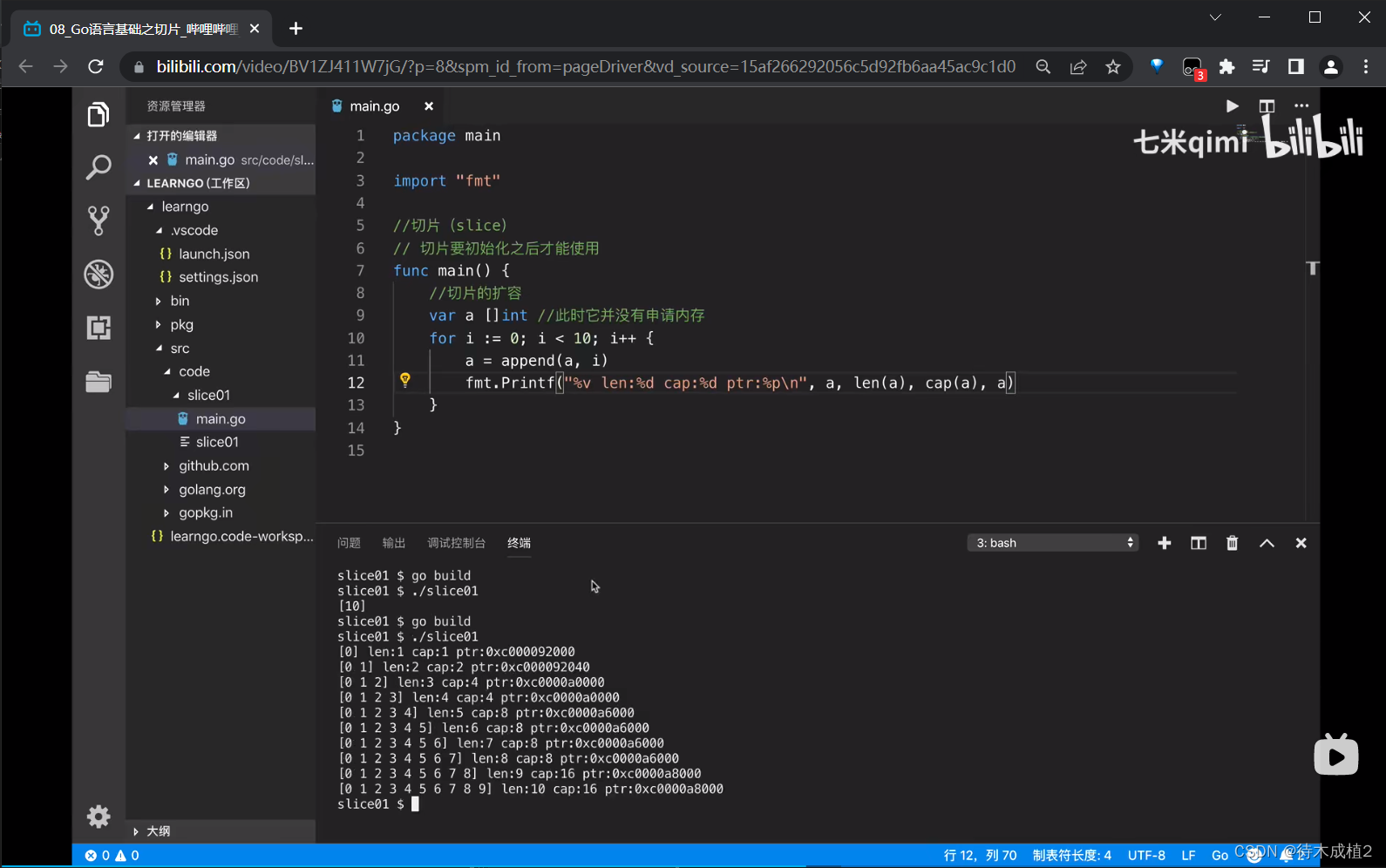Open the Manage gear in activity bar
Viewport: 1386px width, 868px height.
tap(99, 817)
